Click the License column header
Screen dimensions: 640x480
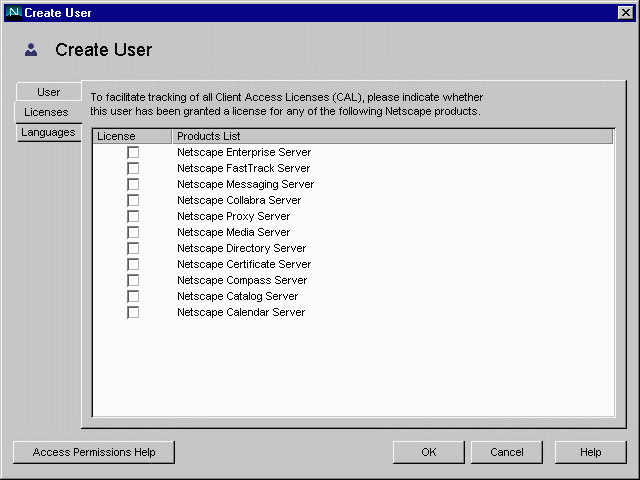[x=132, y=136]
